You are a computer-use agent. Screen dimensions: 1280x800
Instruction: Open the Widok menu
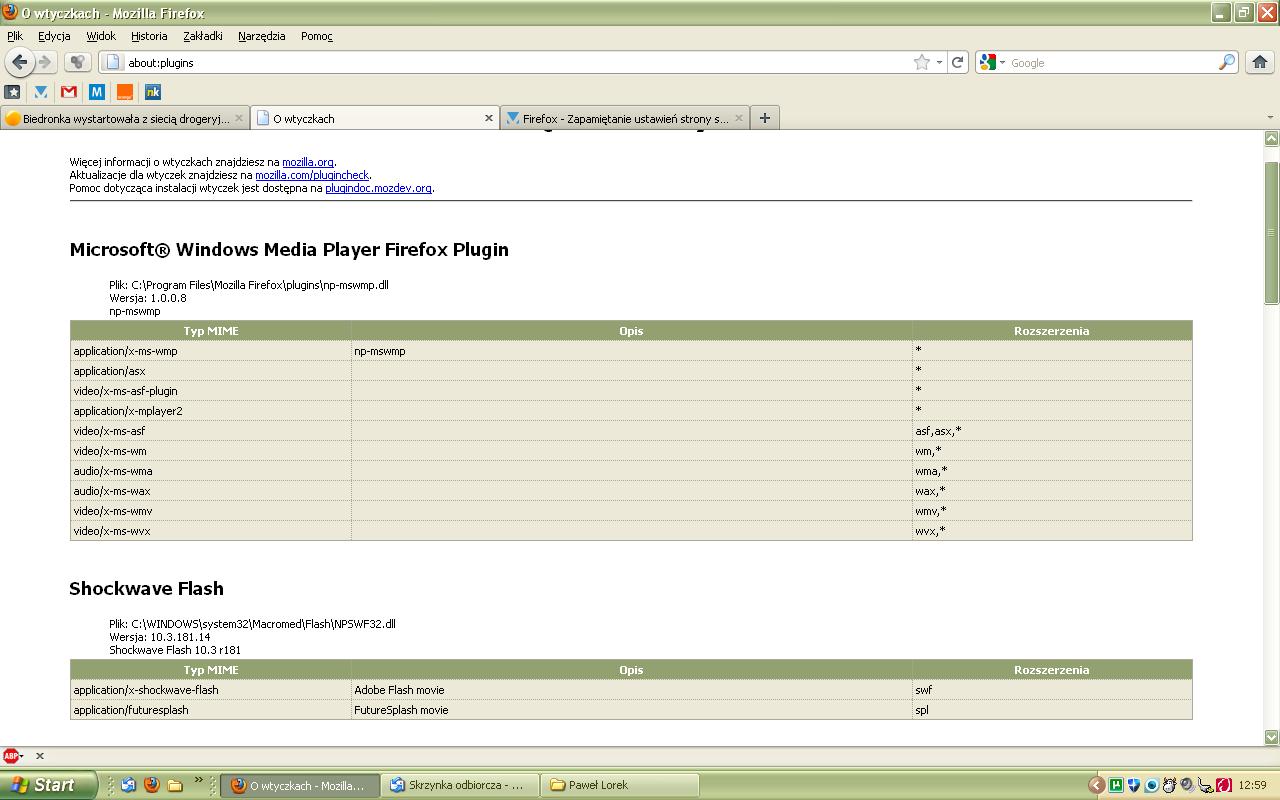101,36
